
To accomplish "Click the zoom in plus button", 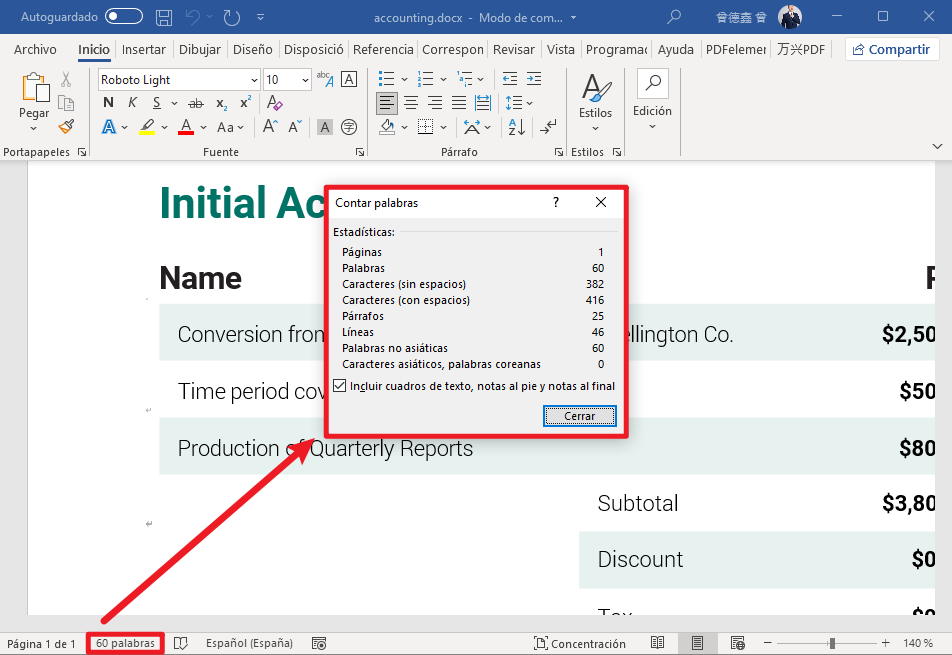I will click(886, 643).
